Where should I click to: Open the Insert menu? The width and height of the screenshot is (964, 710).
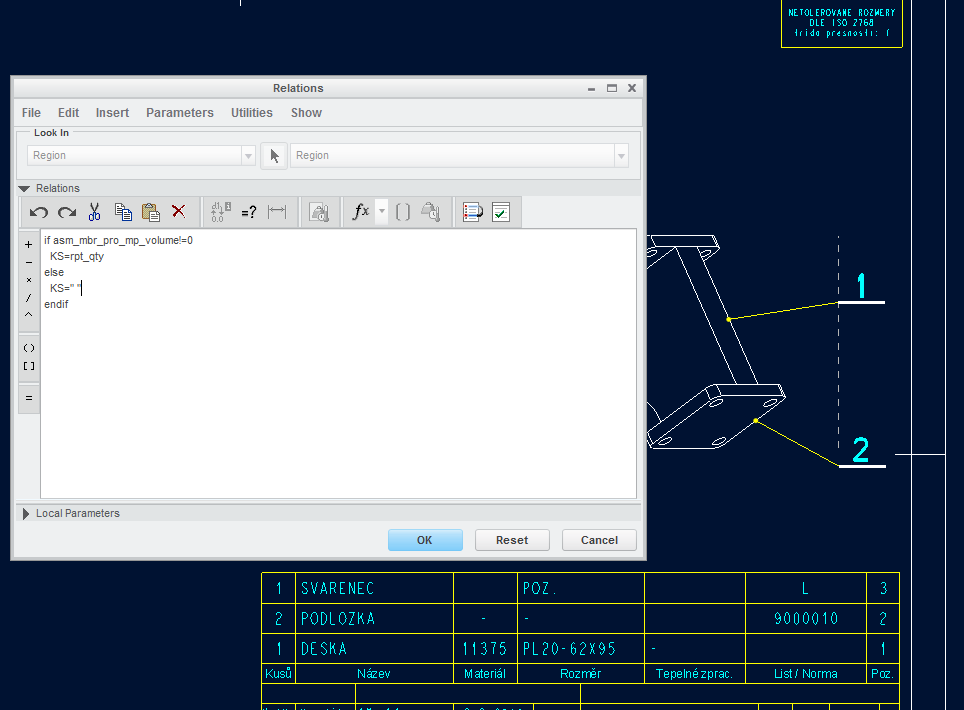[x=113, y=112]
